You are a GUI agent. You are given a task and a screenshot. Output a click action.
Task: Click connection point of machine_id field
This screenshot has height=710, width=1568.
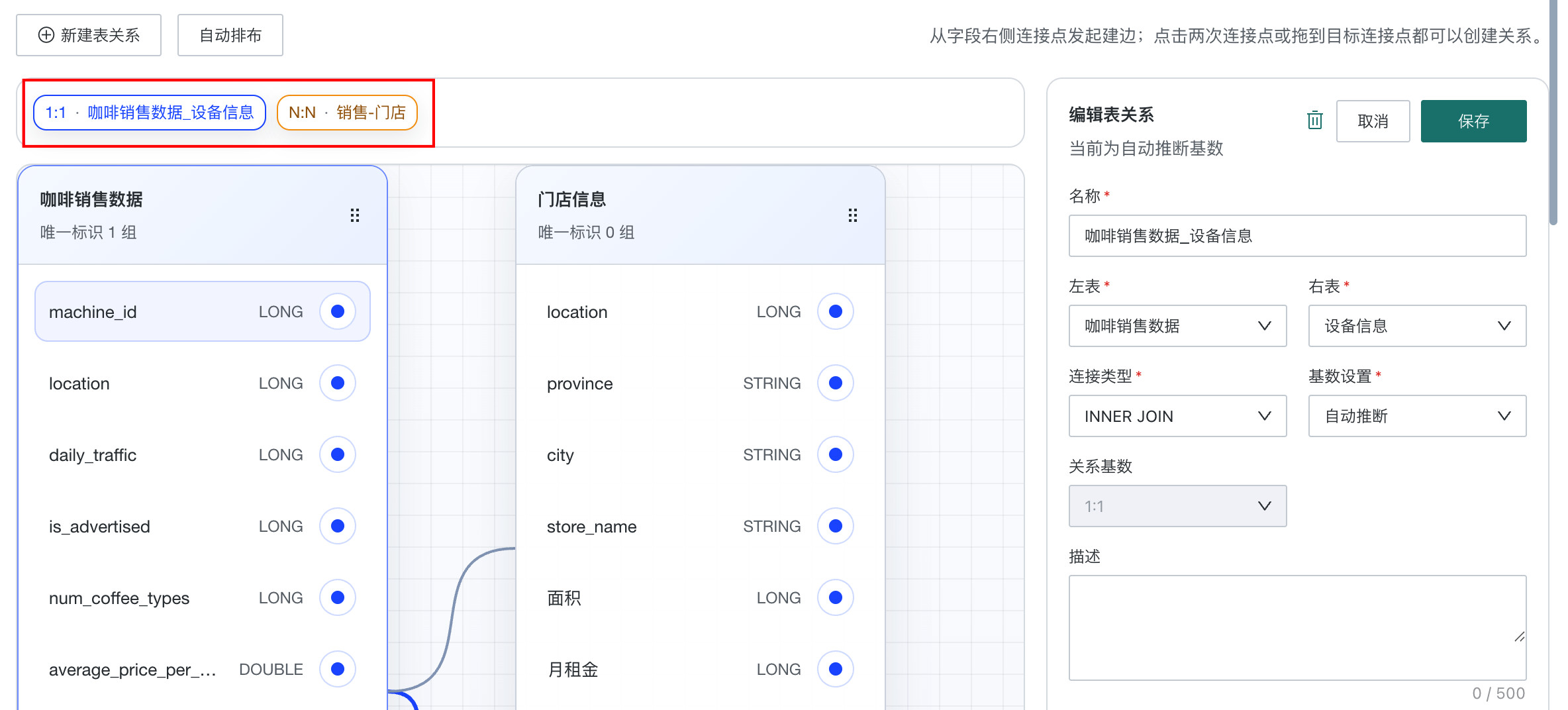[x=338, y=311]
